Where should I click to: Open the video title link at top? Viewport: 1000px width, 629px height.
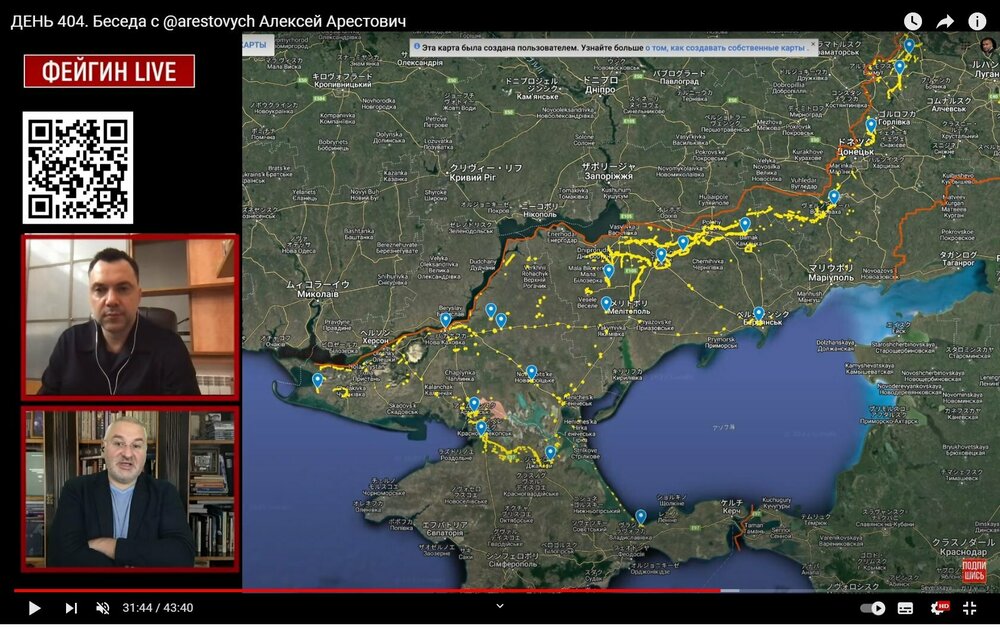tap(208, 21)
